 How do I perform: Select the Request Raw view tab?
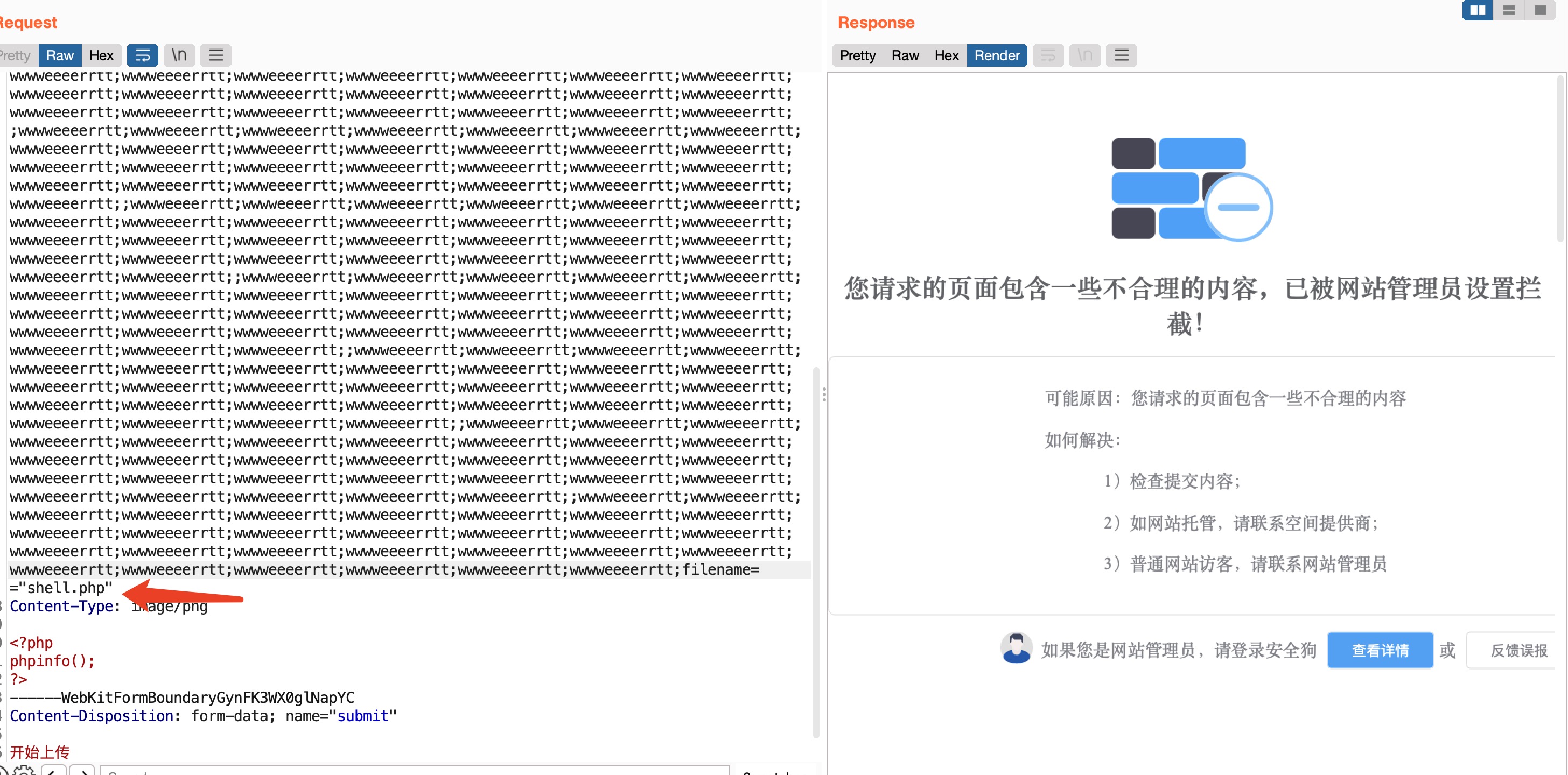coord(60,55)
